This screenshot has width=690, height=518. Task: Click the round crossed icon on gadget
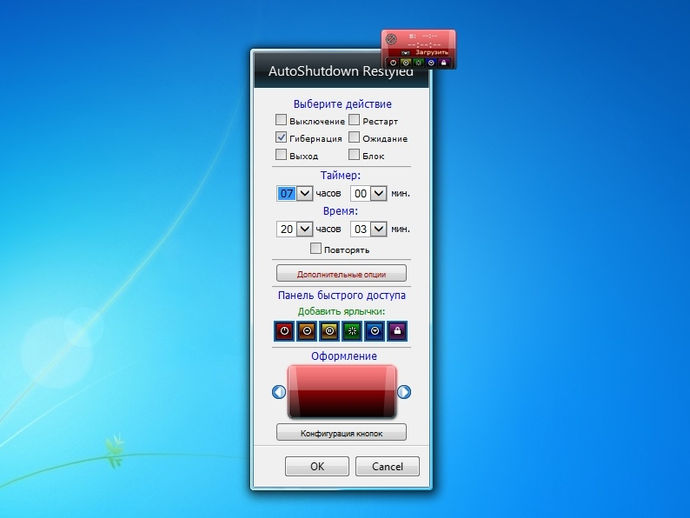click(391, 39)
